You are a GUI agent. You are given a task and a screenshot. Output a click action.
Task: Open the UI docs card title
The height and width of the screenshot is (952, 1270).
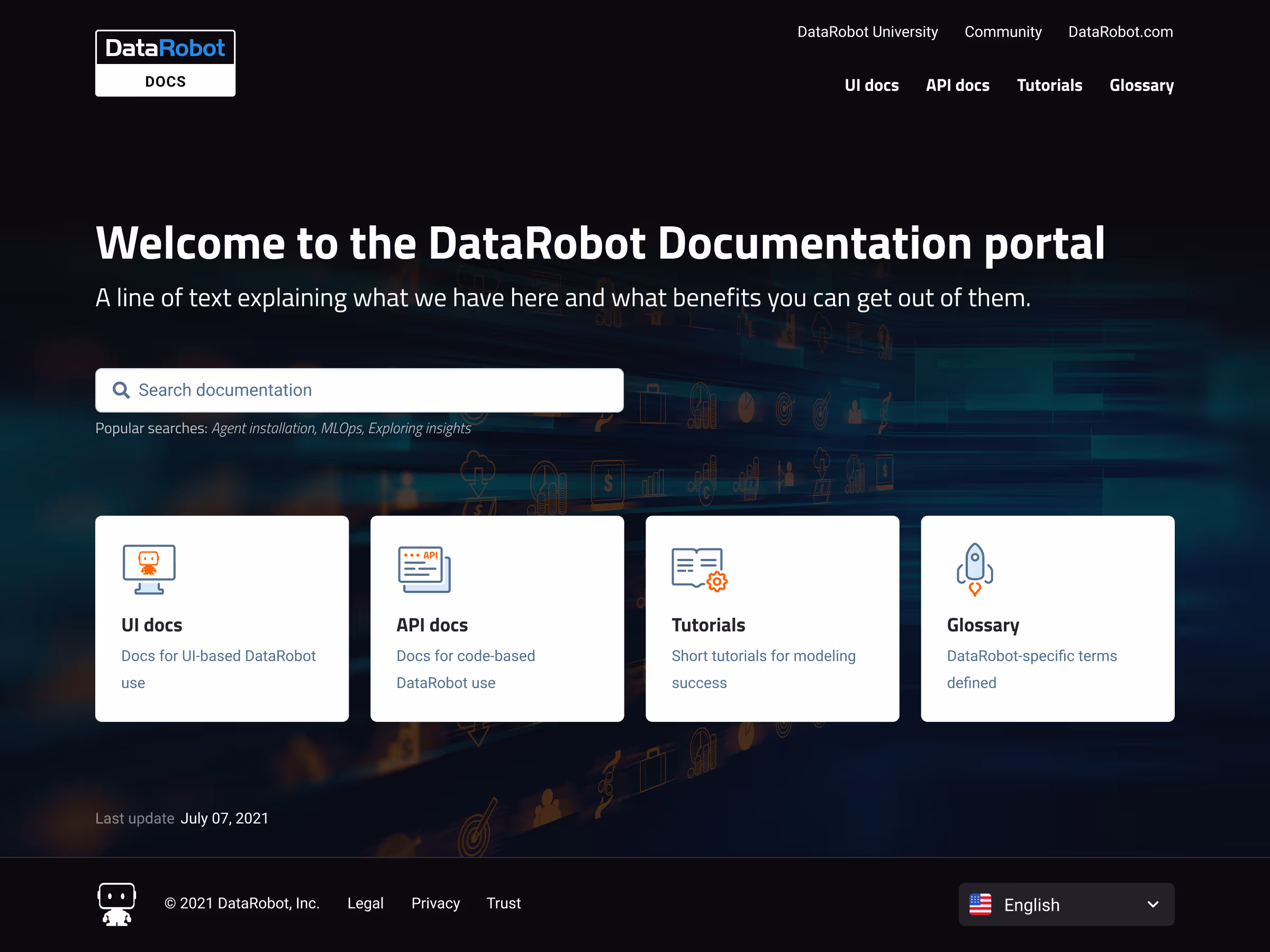[x=151, y=625]
